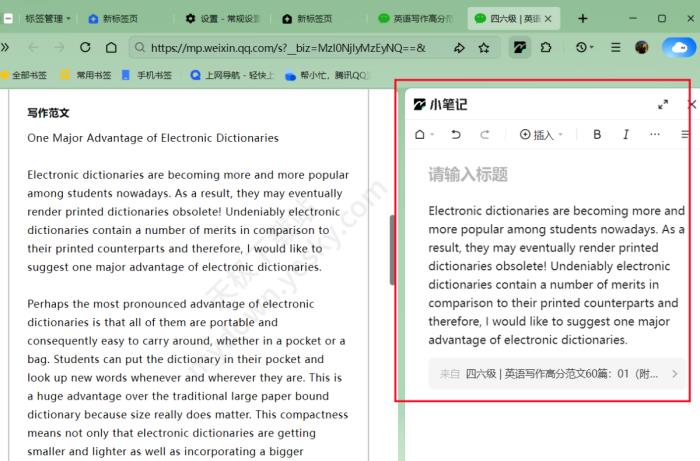This screenshot has height=461, width=700.
Task: Open the note home icon dropdown
Action: point(424,135)
